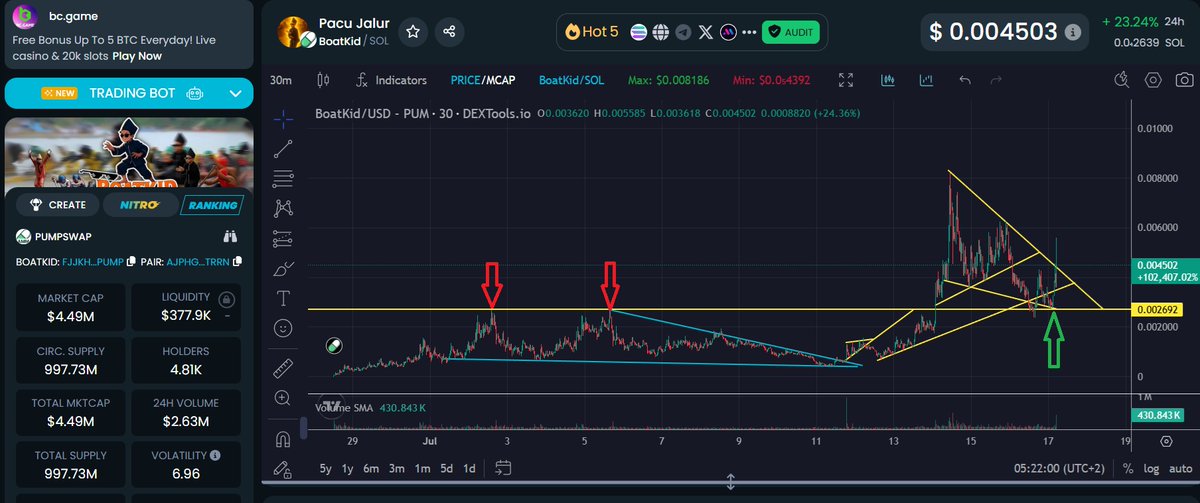This screenshot has width=1200, height=503.
Task: Toggle BoatKid/SOL pair display
Action: (x=571, y=80)
